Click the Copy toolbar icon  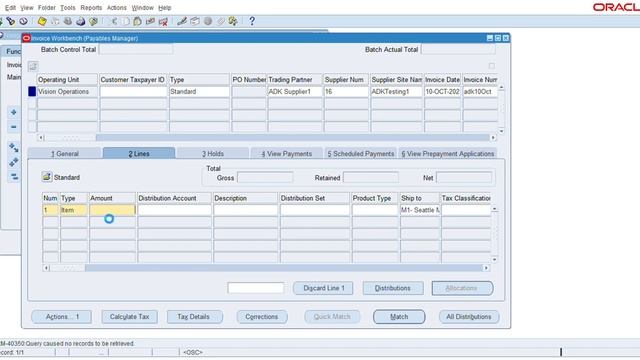coord(126,21)
